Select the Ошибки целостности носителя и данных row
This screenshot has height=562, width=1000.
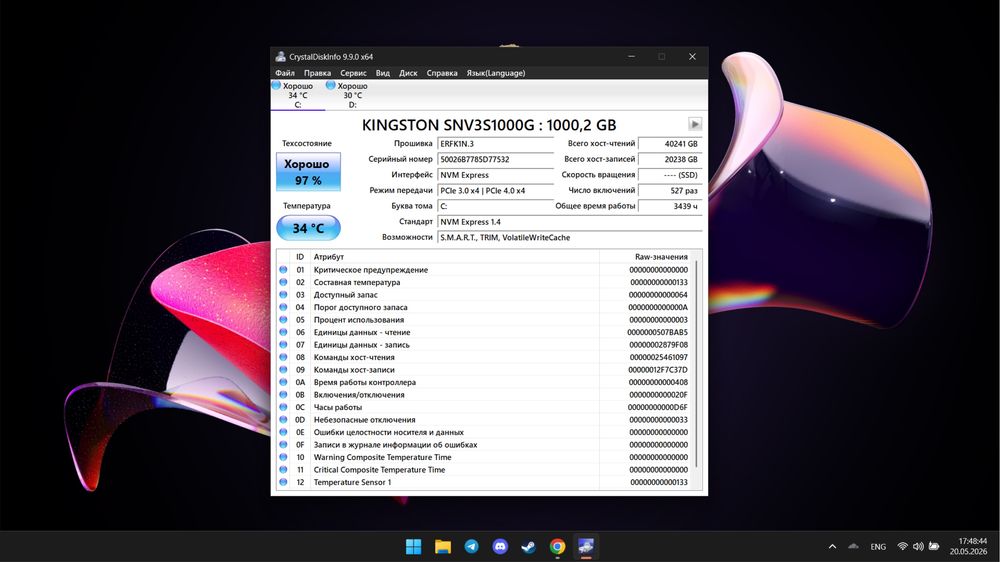(484, 432)
